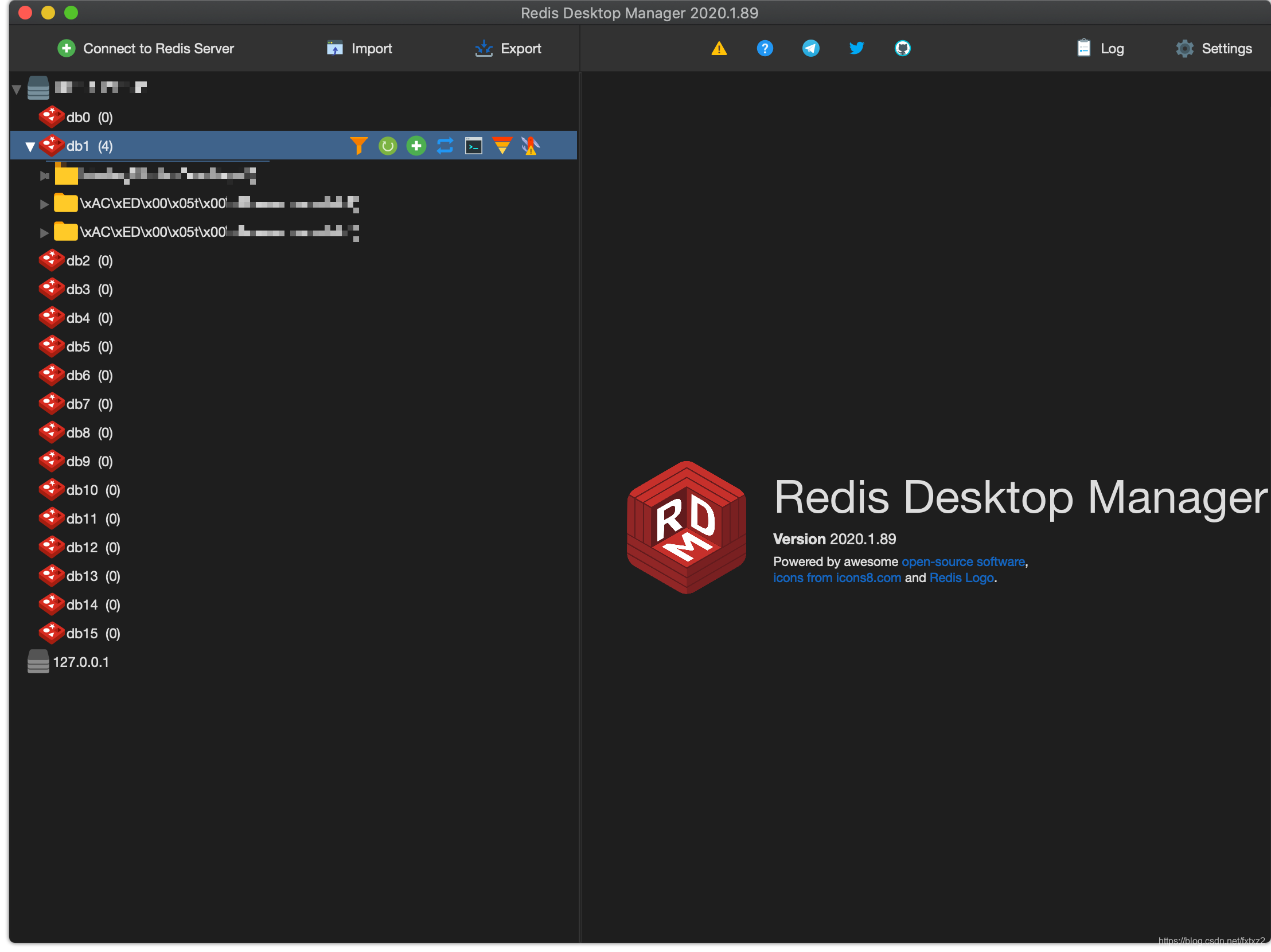Click the Redis Desktop Manager heading
The height and width of the screenshot is (952, 1271).
click(x=1020, y=498)
